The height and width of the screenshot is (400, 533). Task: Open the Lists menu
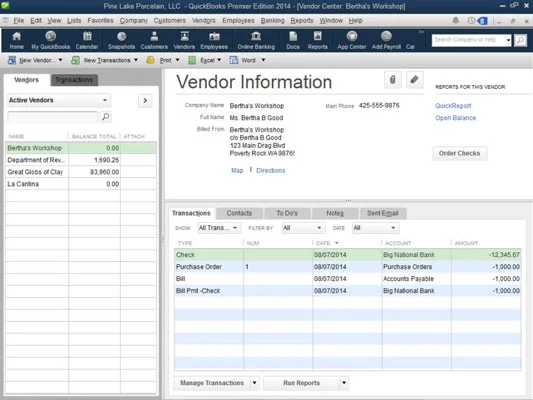[74, 20]
